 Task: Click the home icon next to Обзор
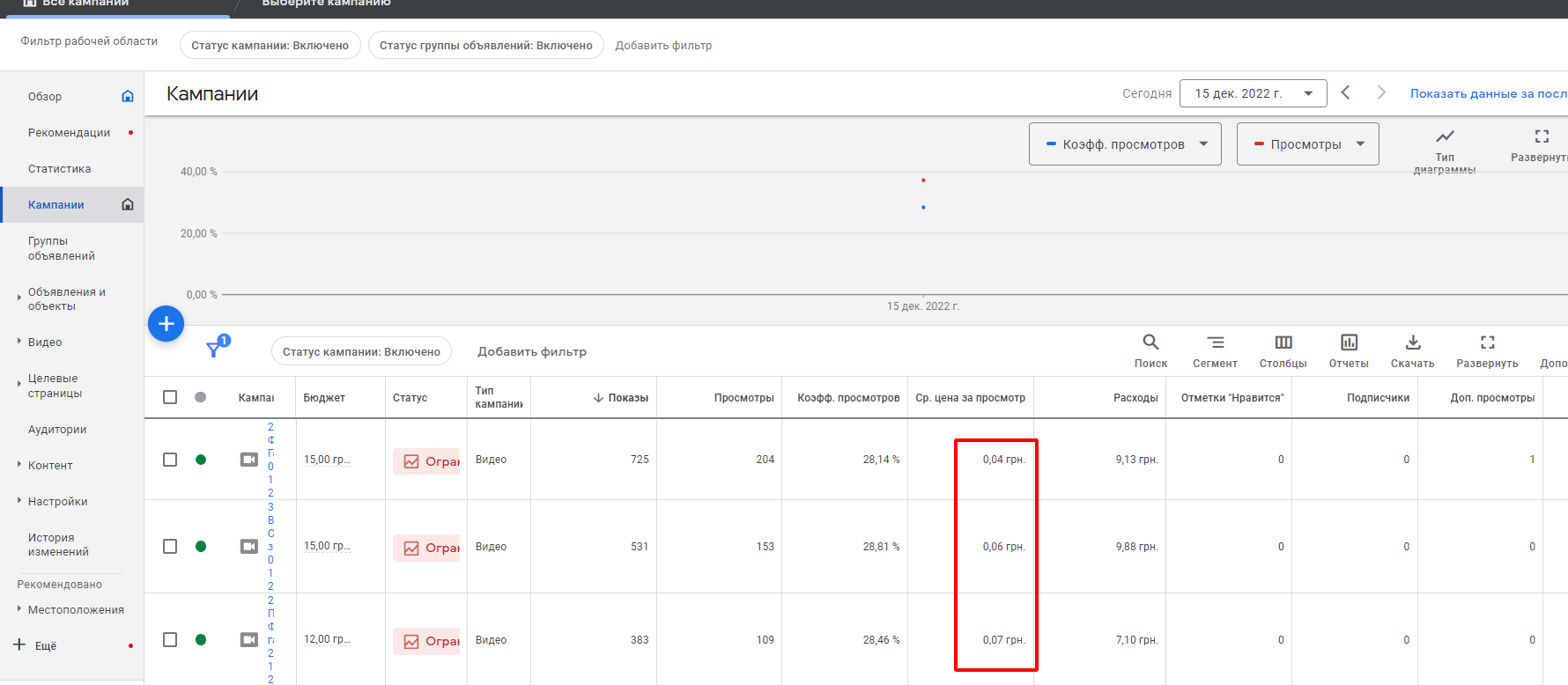pyautogui.click(x=128, y=96)
